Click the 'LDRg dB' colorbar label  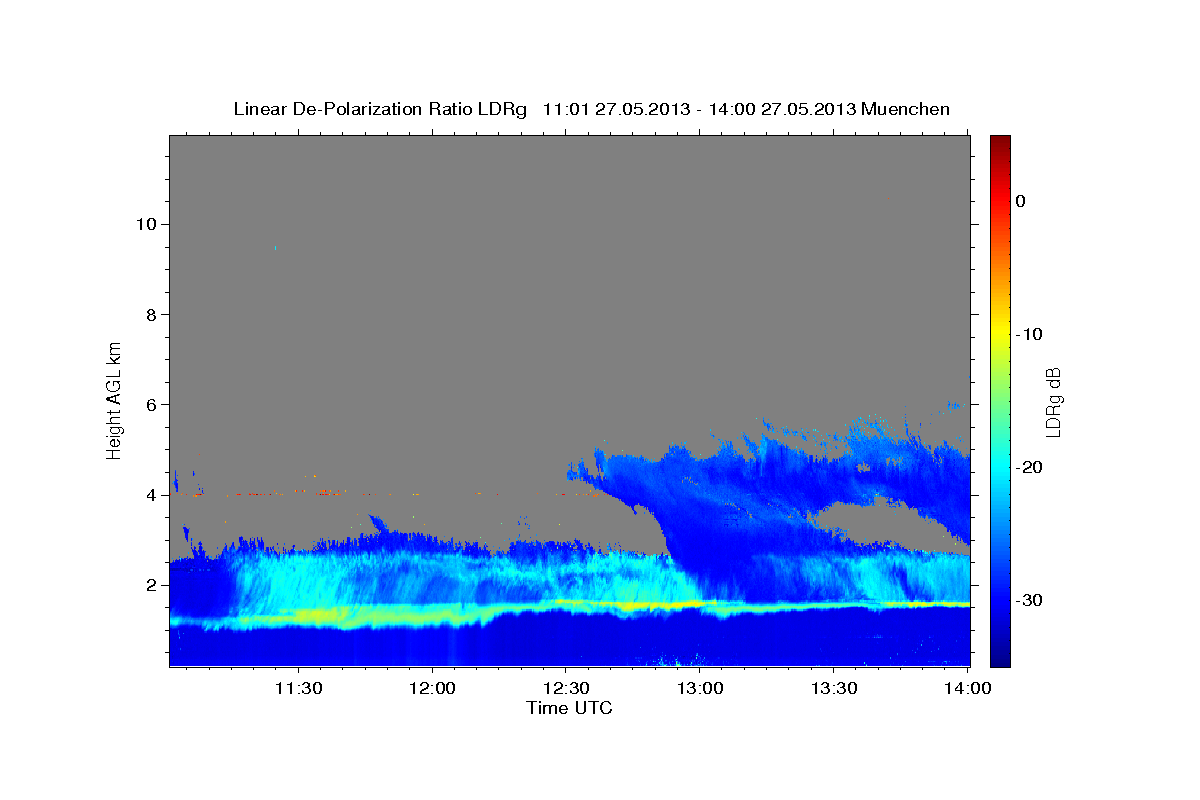click(1053, 401)
